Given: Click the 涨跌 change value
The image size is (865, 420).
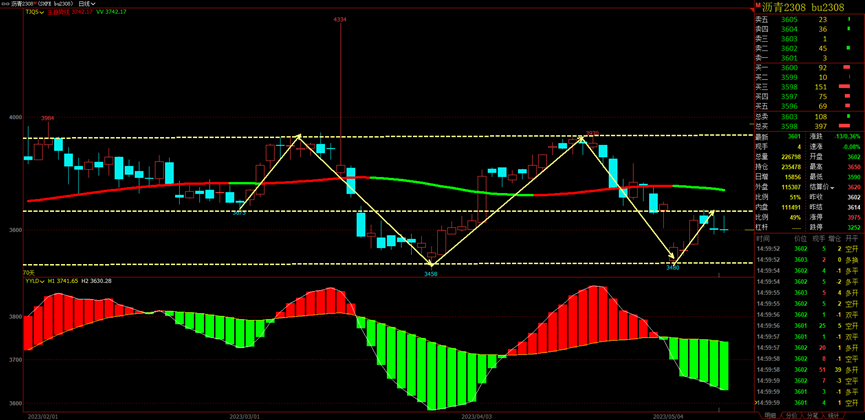Looking at the screenshot, I should point(845,137).
